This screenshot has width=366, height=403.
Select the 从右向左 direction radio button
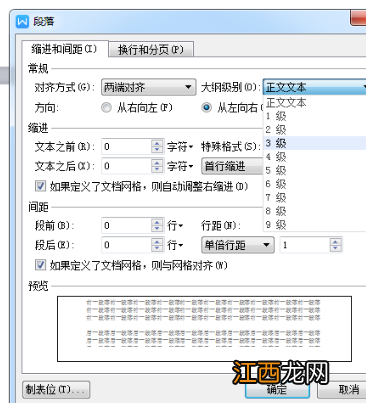pyautogui.click(x=106, y=108)
